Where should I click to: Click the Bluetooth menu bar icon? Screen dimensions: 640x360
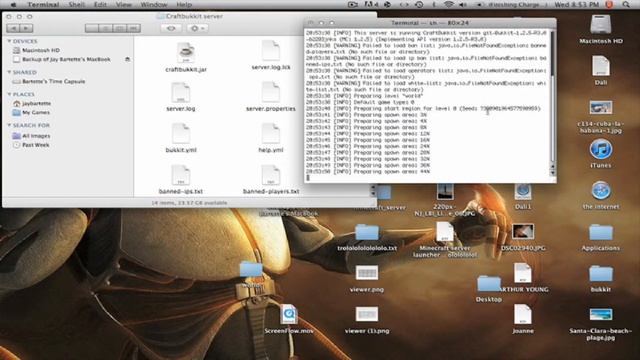(x=434, y=4)
